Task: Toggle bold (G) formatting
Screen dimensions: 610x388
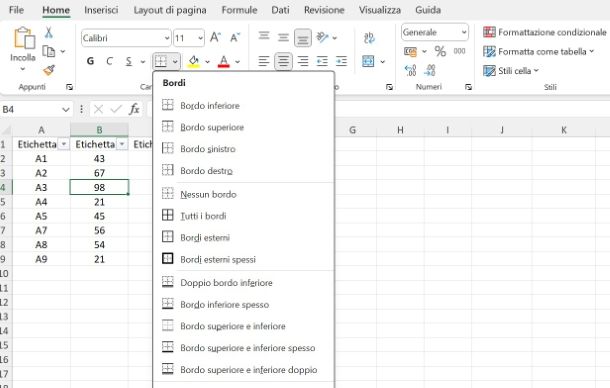Action: [x=90, y=61]
